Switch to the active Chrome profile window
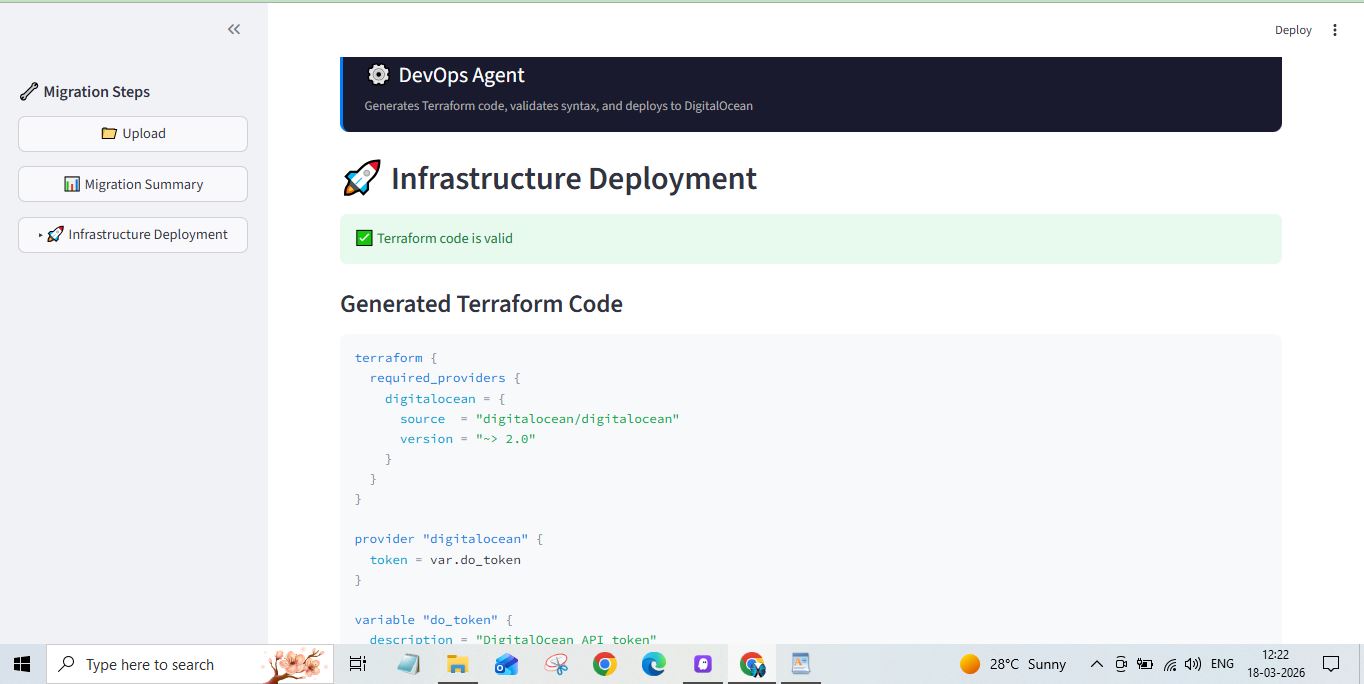The width and height of the screenshot is (1364, 684). 752,664
